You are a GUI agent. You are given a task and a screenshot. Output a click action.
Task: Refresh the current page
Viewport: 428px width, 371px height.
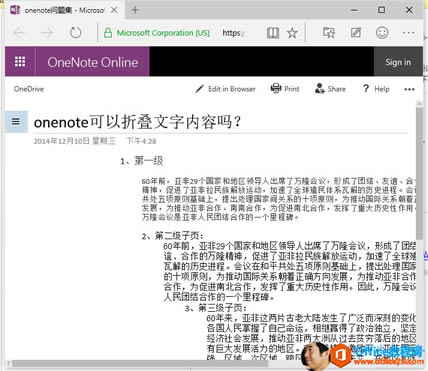coord(75,33)
